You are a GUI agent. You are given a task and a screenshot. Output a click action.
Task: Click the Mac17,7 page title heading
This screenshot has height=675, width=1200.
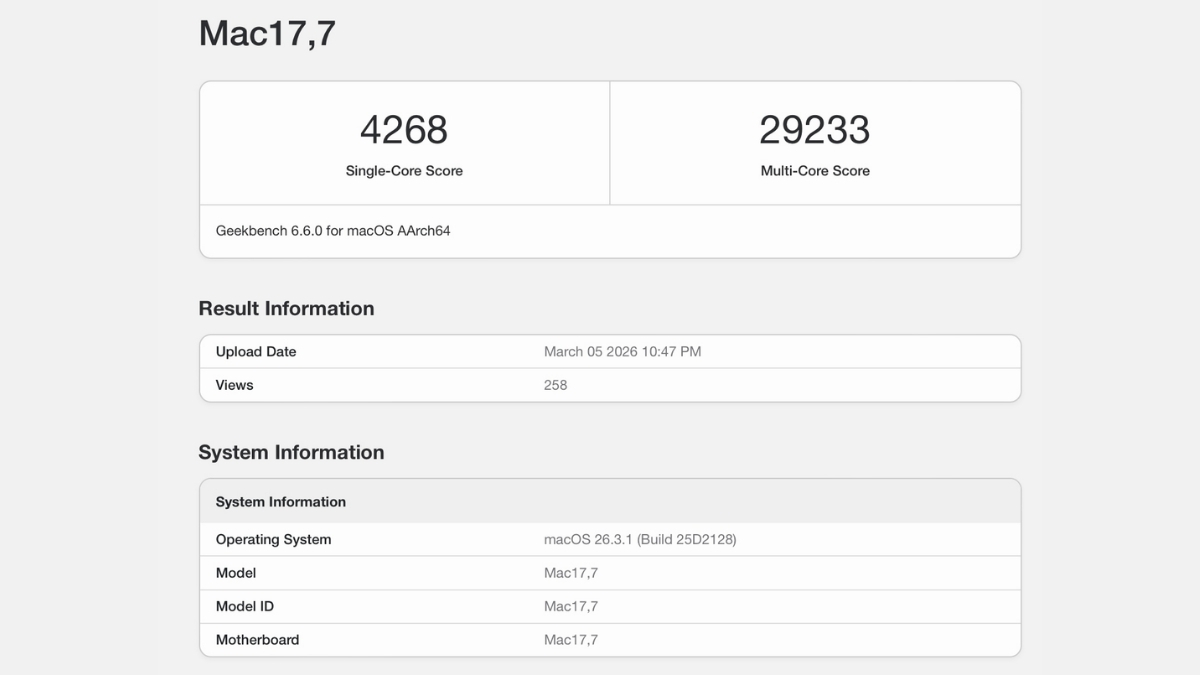point(267,33)
